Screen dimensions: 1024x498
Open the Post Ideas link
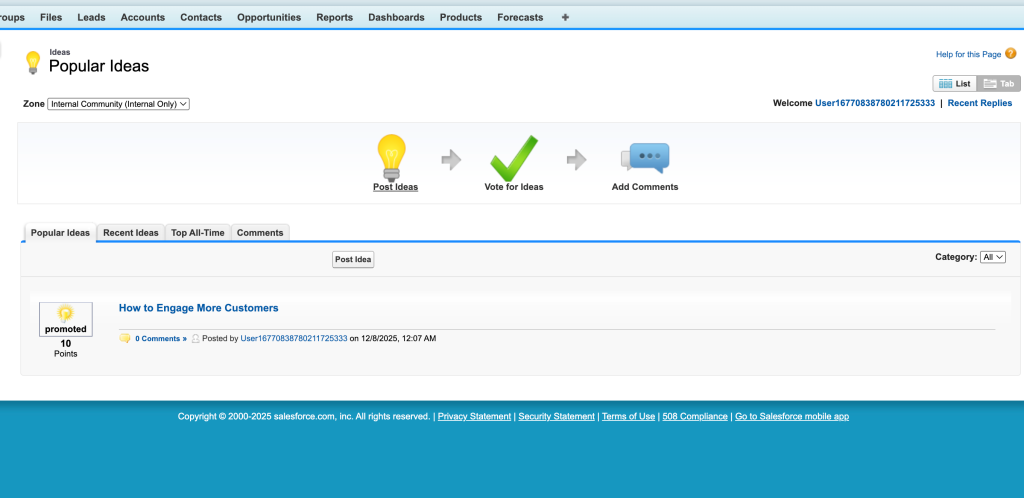coord(396,187)
